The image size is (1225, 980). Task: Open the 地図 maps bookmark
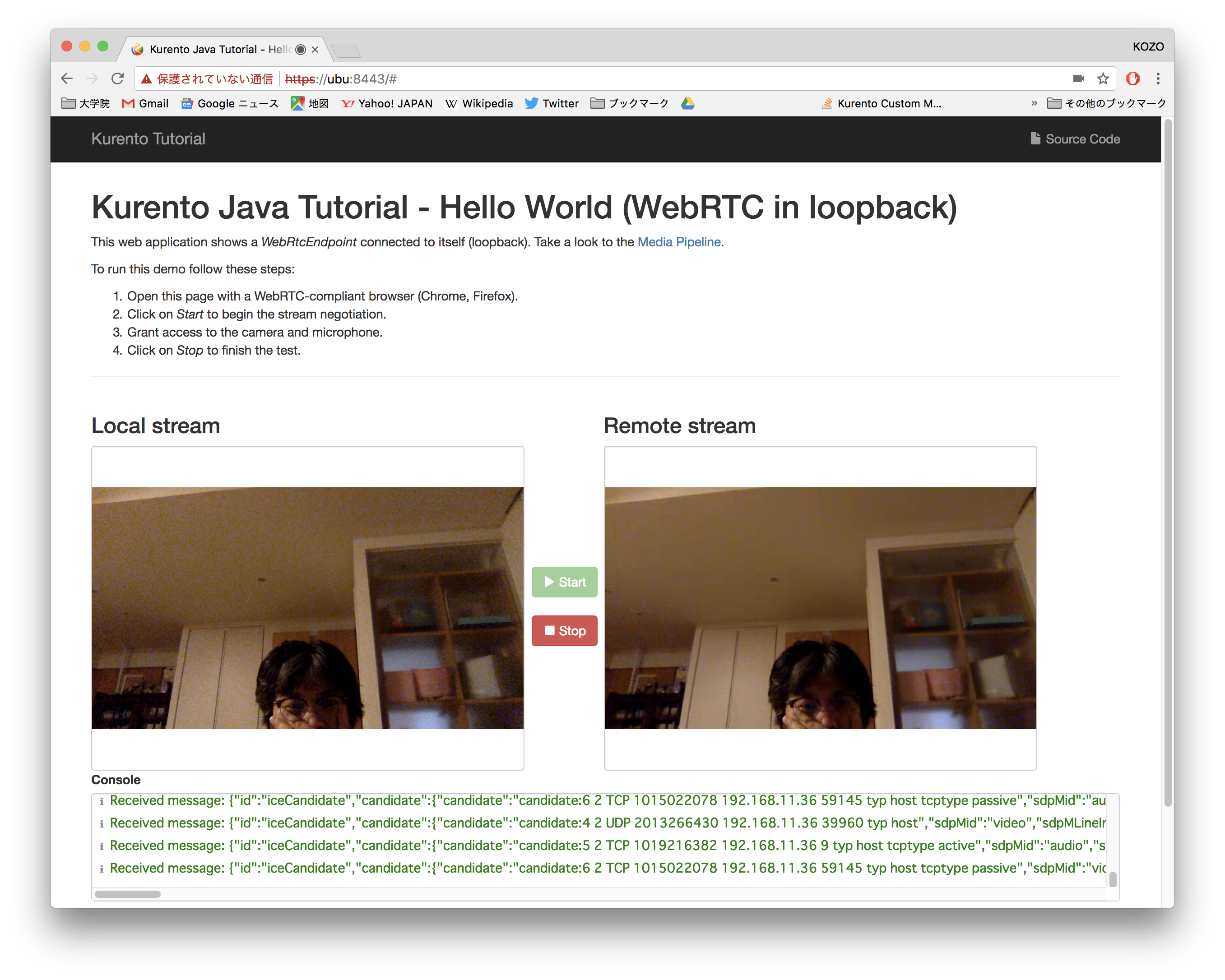coord(309,103)
